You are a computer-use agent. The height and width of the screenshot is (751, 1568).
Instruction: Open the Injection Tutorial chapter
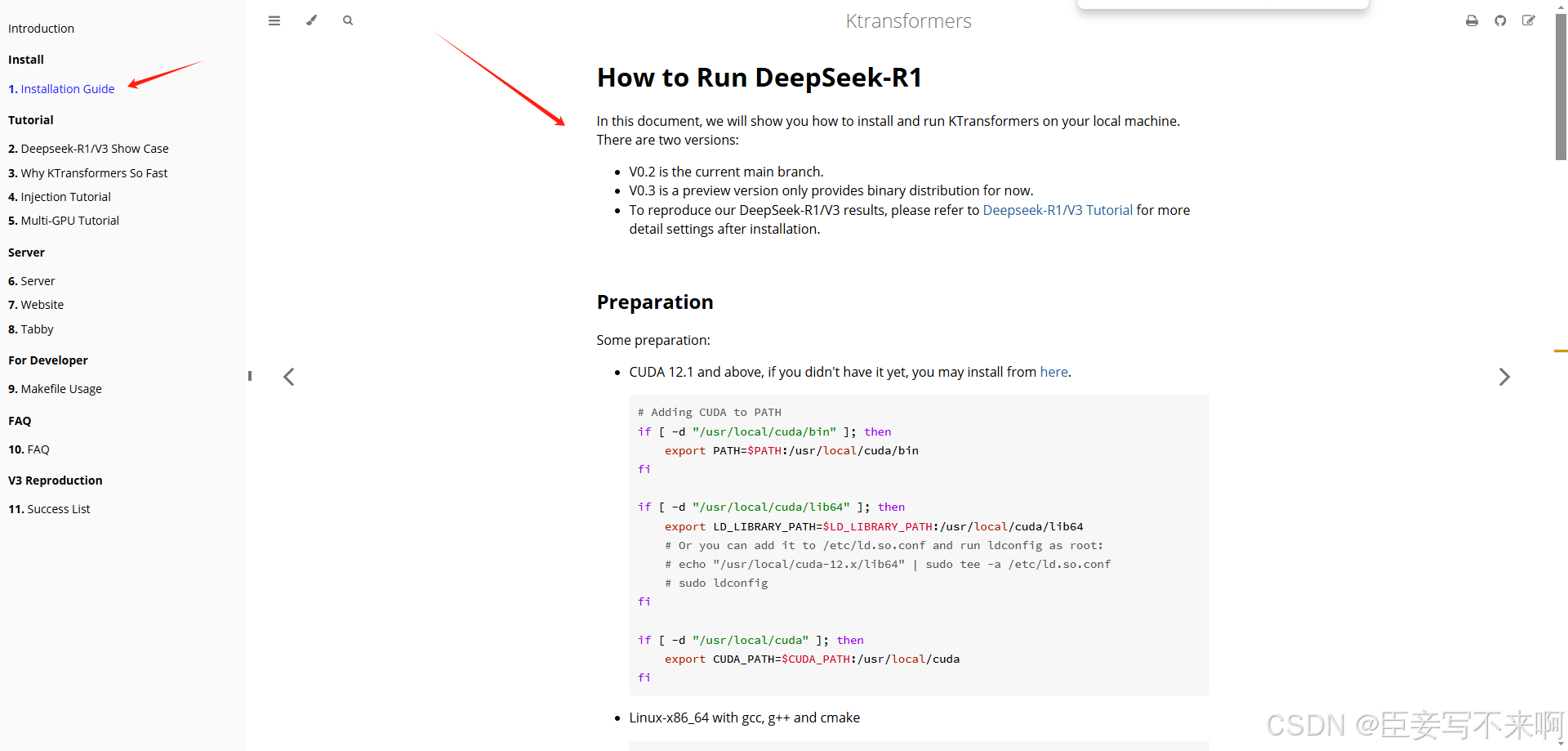click(60, 197)
